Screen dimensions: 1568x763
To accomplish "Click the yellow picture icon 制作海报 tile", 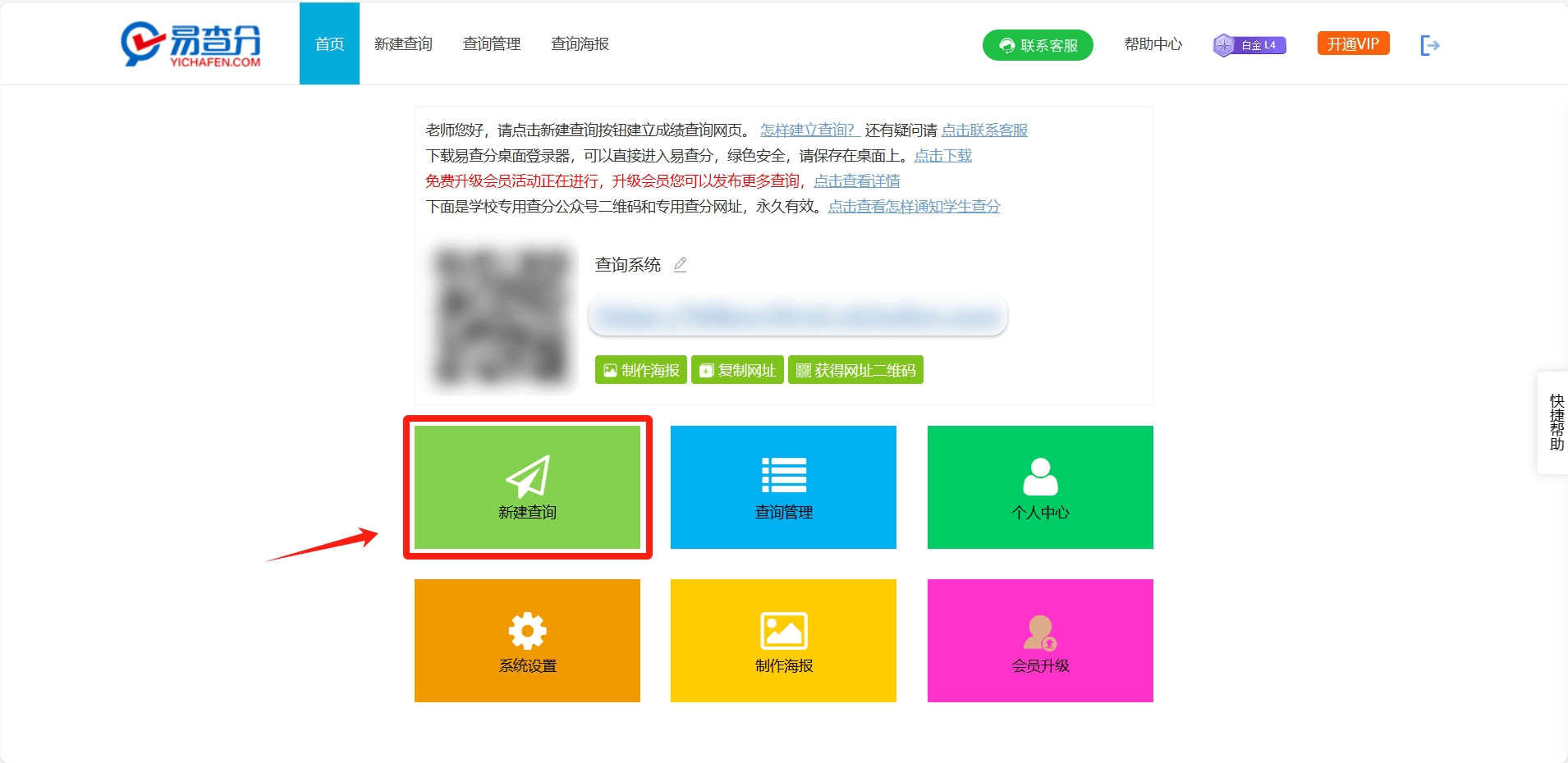I will click(x=783, y=641).
